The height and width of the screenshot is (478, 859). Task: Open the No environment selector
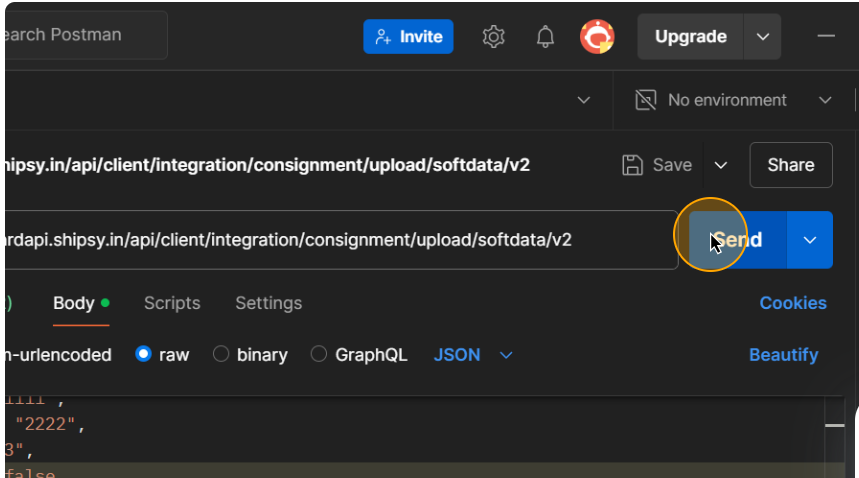point(734,100)
